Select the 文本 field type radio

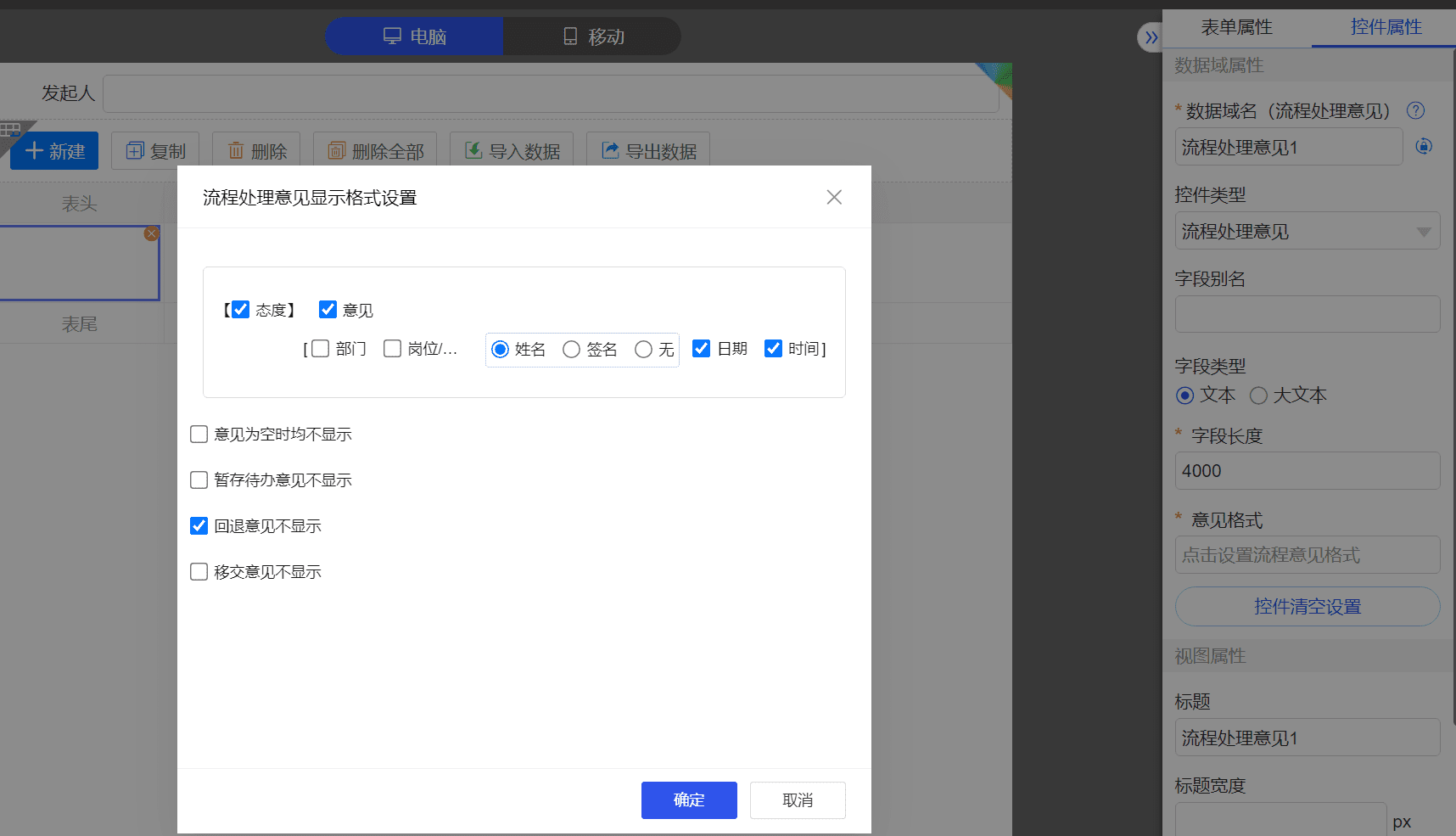click(1185, 396)
